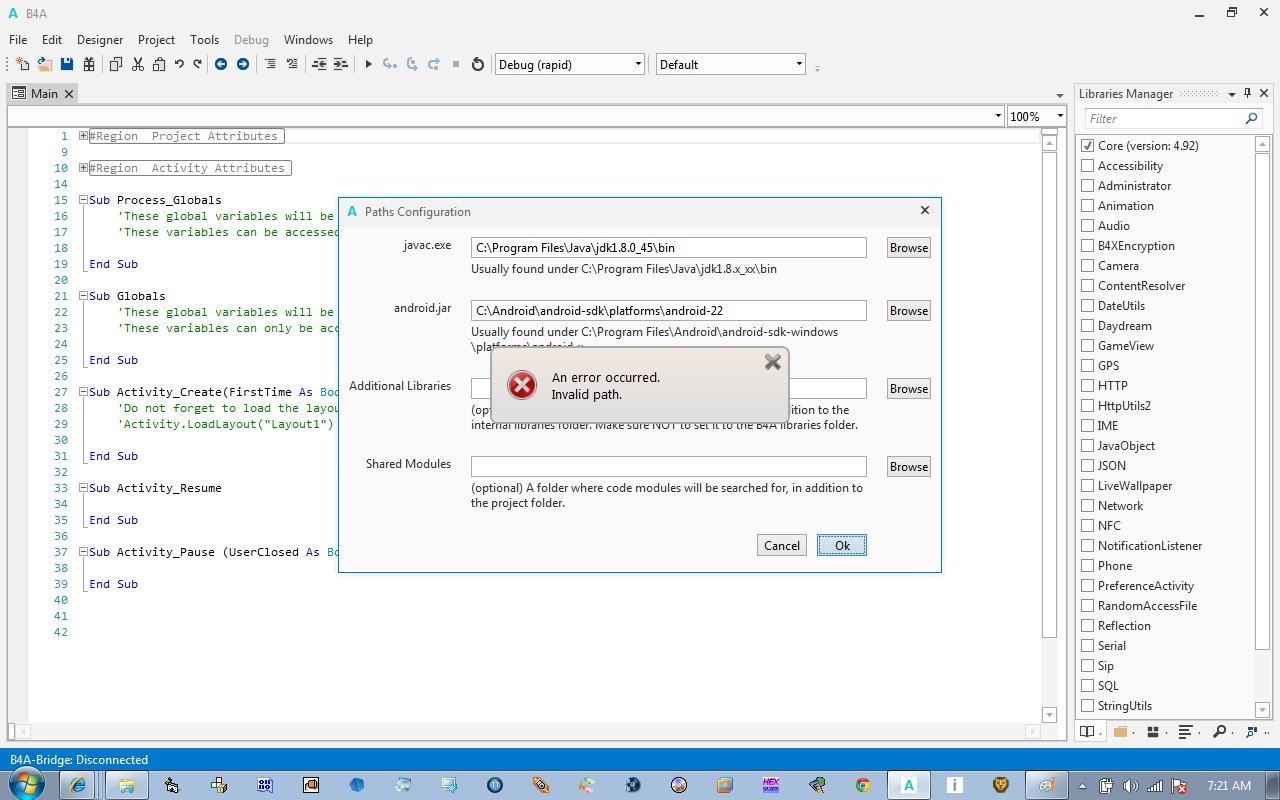Open Google Chrome from the taskbar
This screenshot has height=800, width=1280.
click(862, 785)
